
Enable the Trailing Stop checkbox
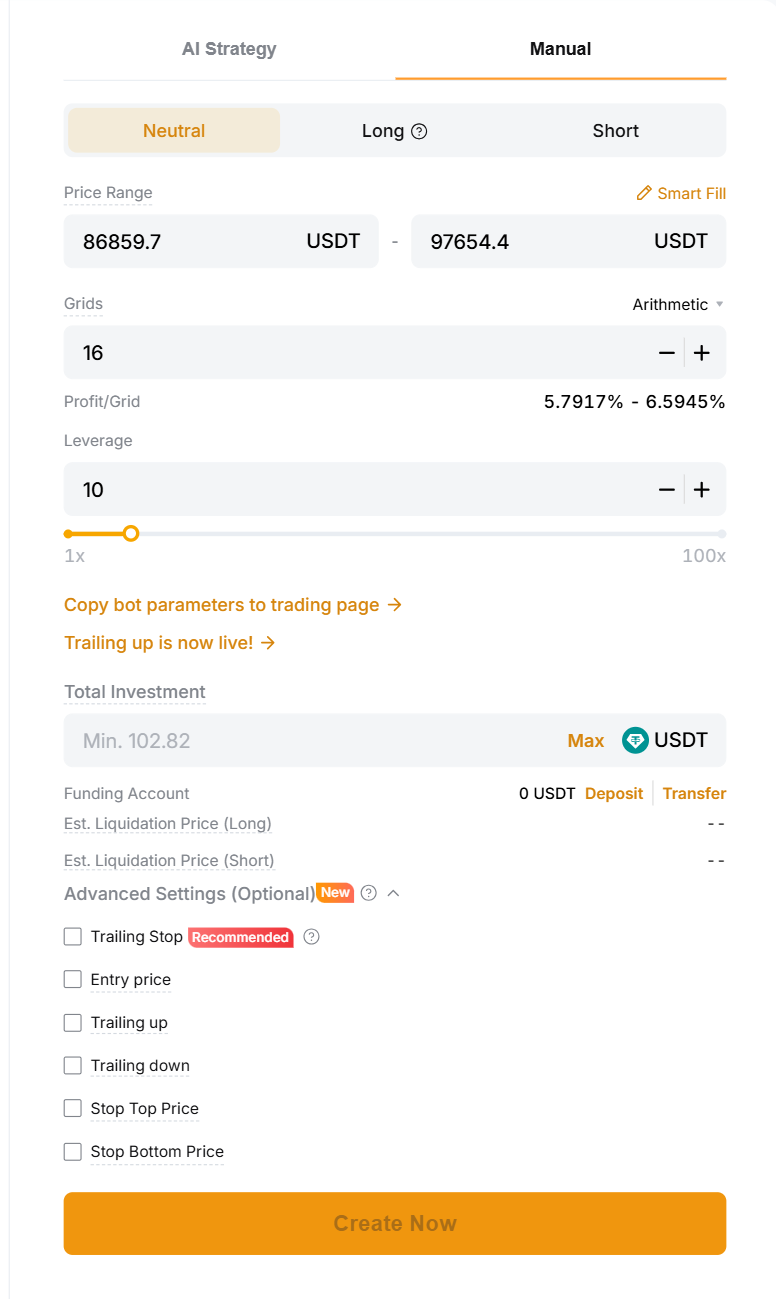(72, 936)
